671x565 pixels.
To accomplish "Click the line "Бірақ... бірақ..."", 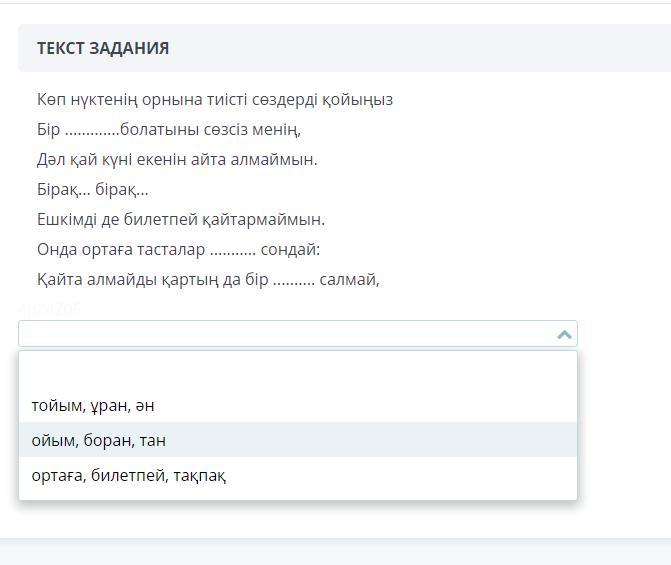I will point(93,189).
